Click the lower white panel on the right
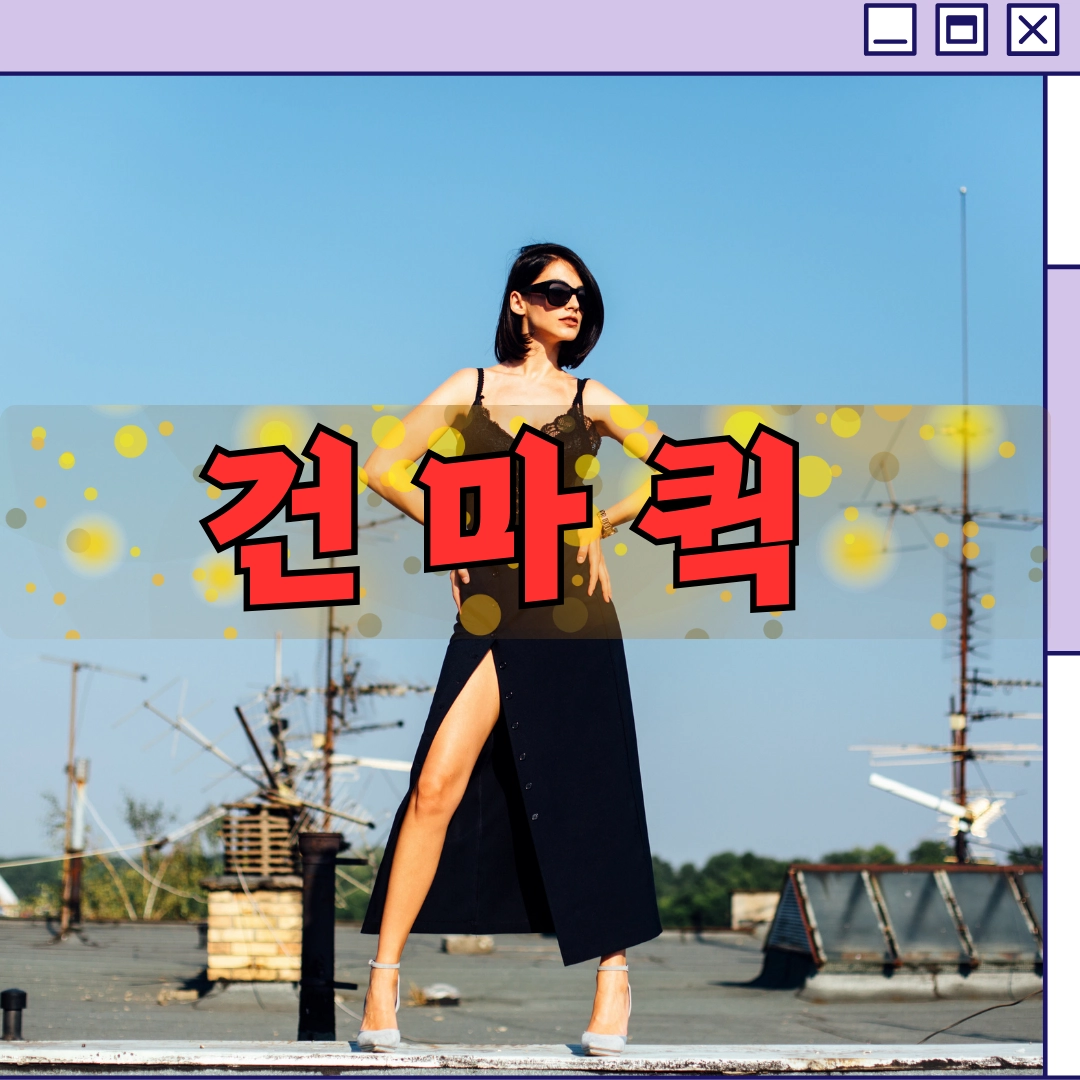Image resolution: width=1080 pixels, height=1080 pixels. (x=1063, y=866)
